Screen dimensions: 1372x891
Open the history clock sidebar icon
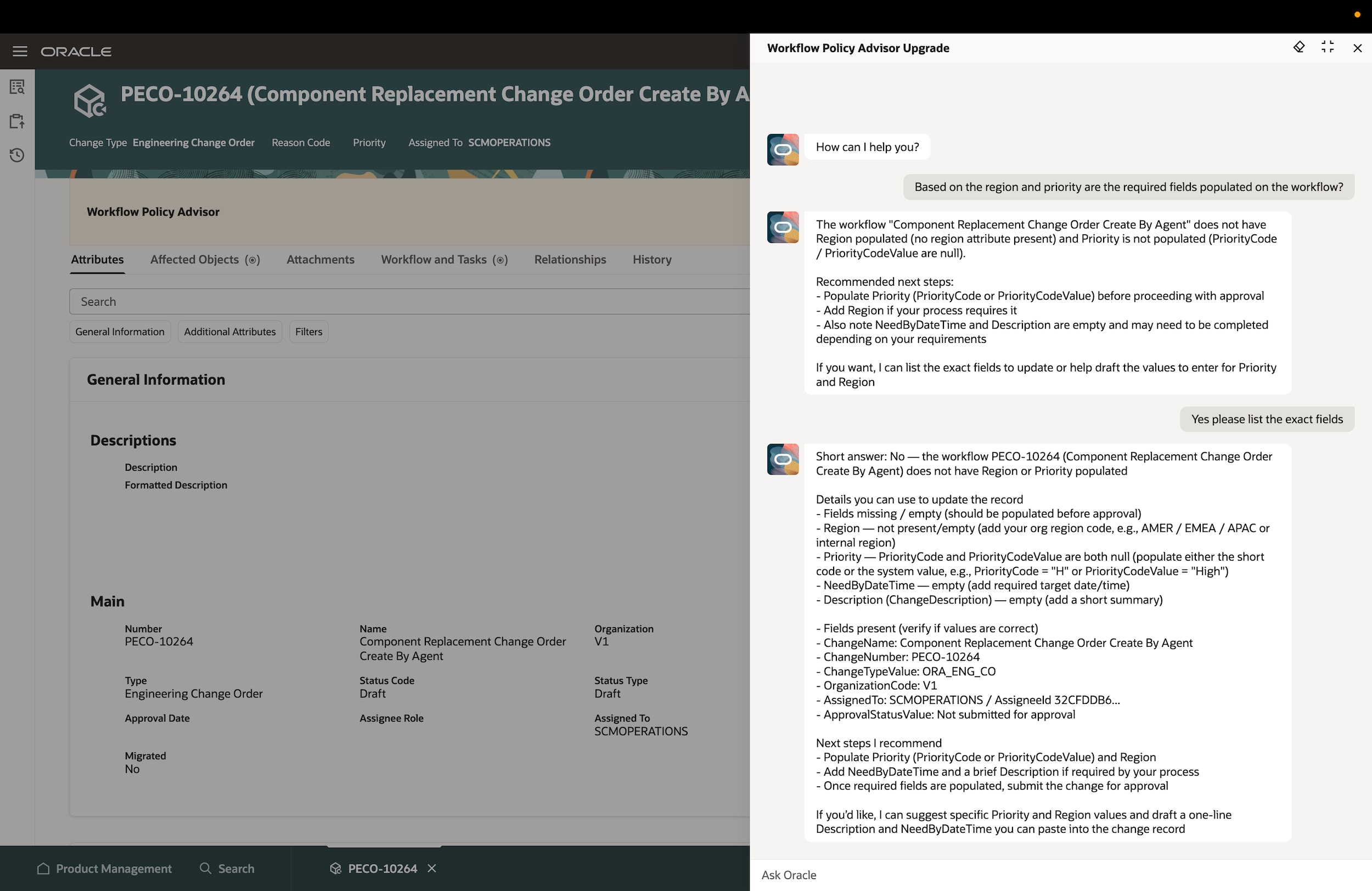18,155
